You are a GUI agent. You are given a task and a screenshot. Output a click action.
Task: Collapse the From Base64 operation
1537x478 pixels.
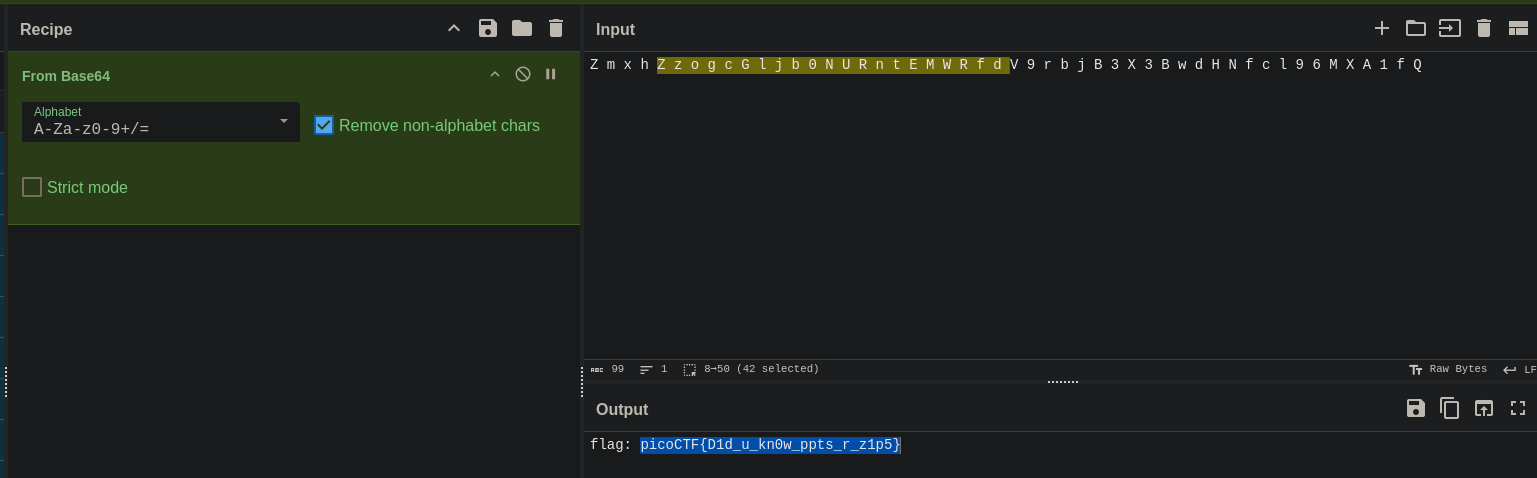494,75
